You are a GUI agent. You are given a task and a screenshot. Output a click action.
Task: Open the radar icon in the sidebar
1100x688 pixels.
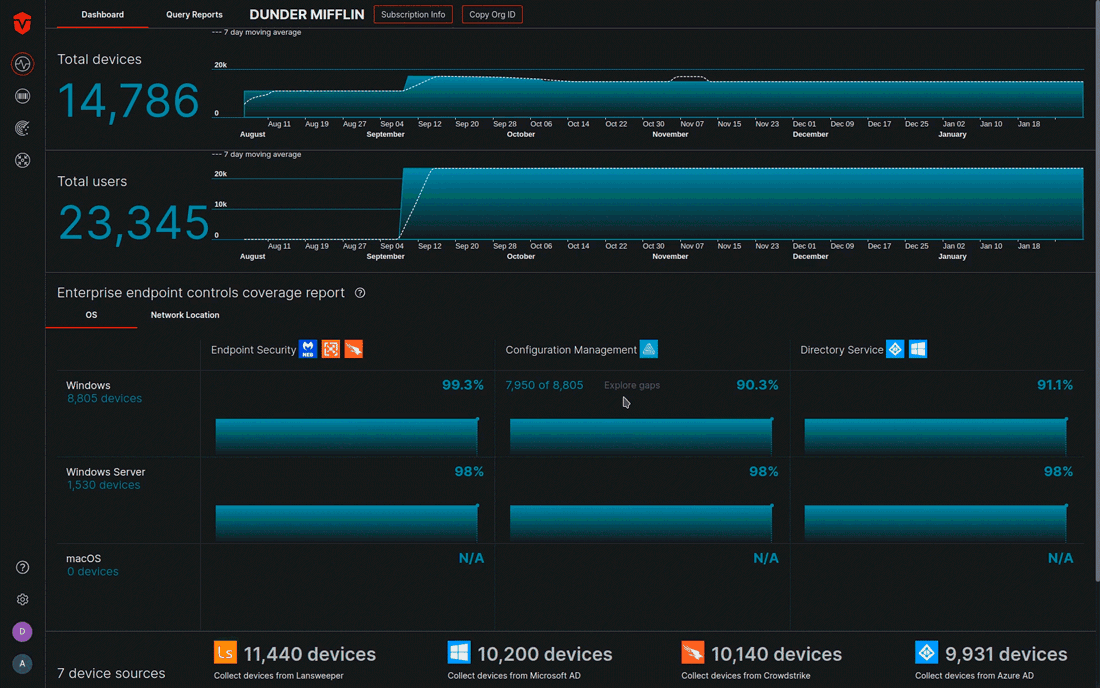(22, 128)
